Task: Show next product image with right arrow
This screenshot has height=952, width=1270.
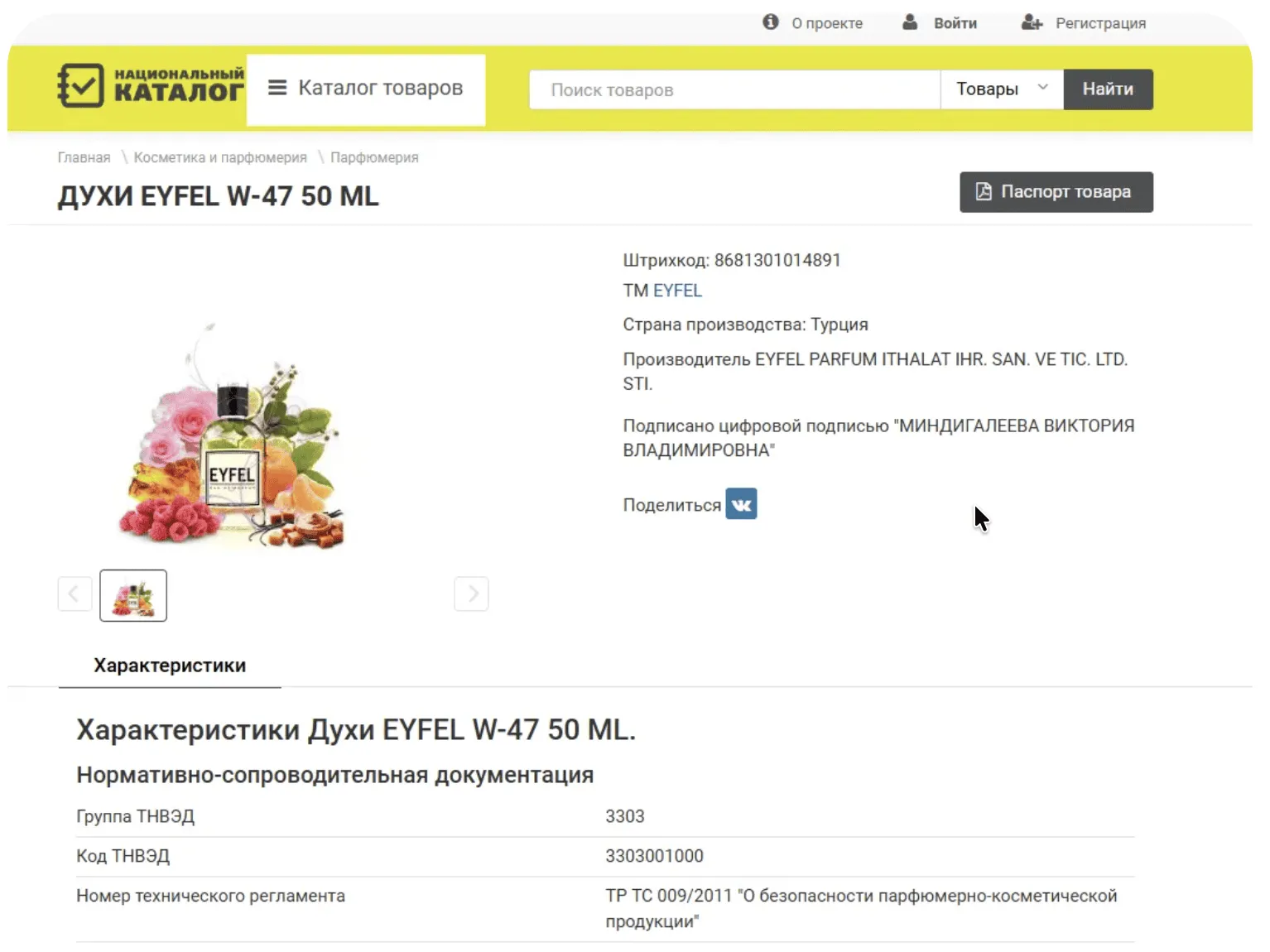Action: [x=471, y=594]
